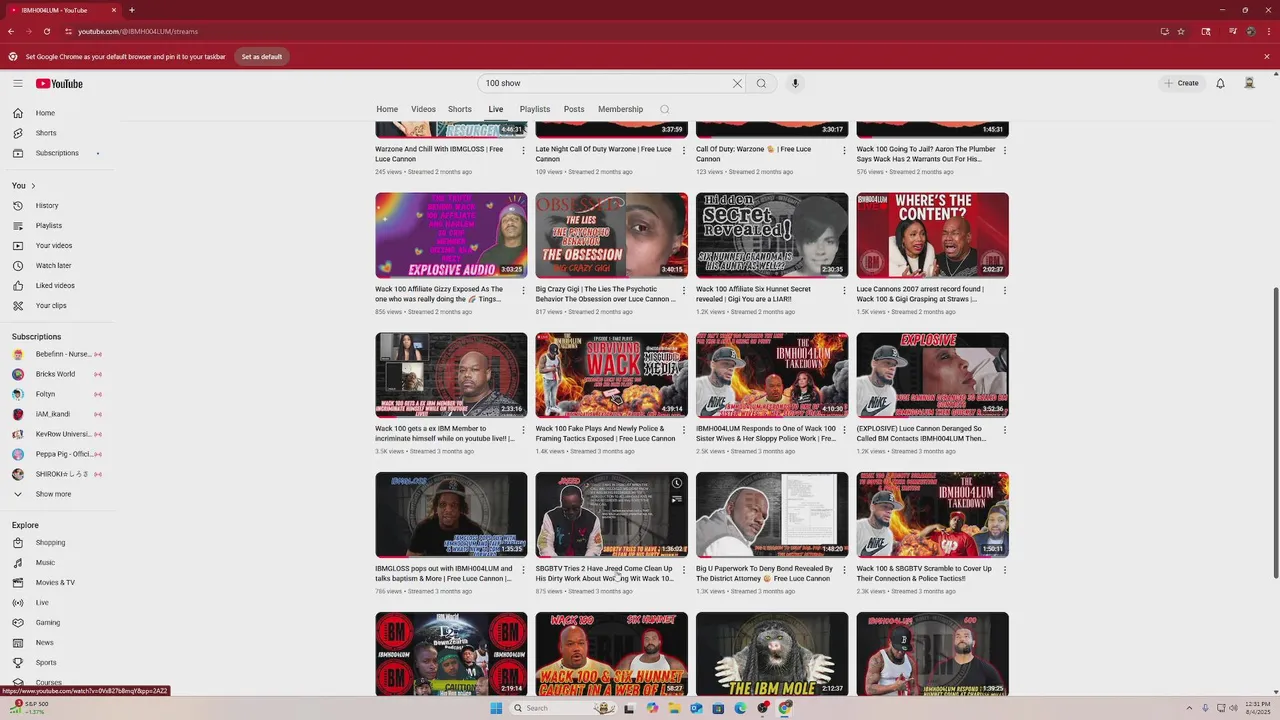Open options menu for Big Crazy Gigi video
The height and width of the screenshot is (720, 1280).
click(683, 290)
